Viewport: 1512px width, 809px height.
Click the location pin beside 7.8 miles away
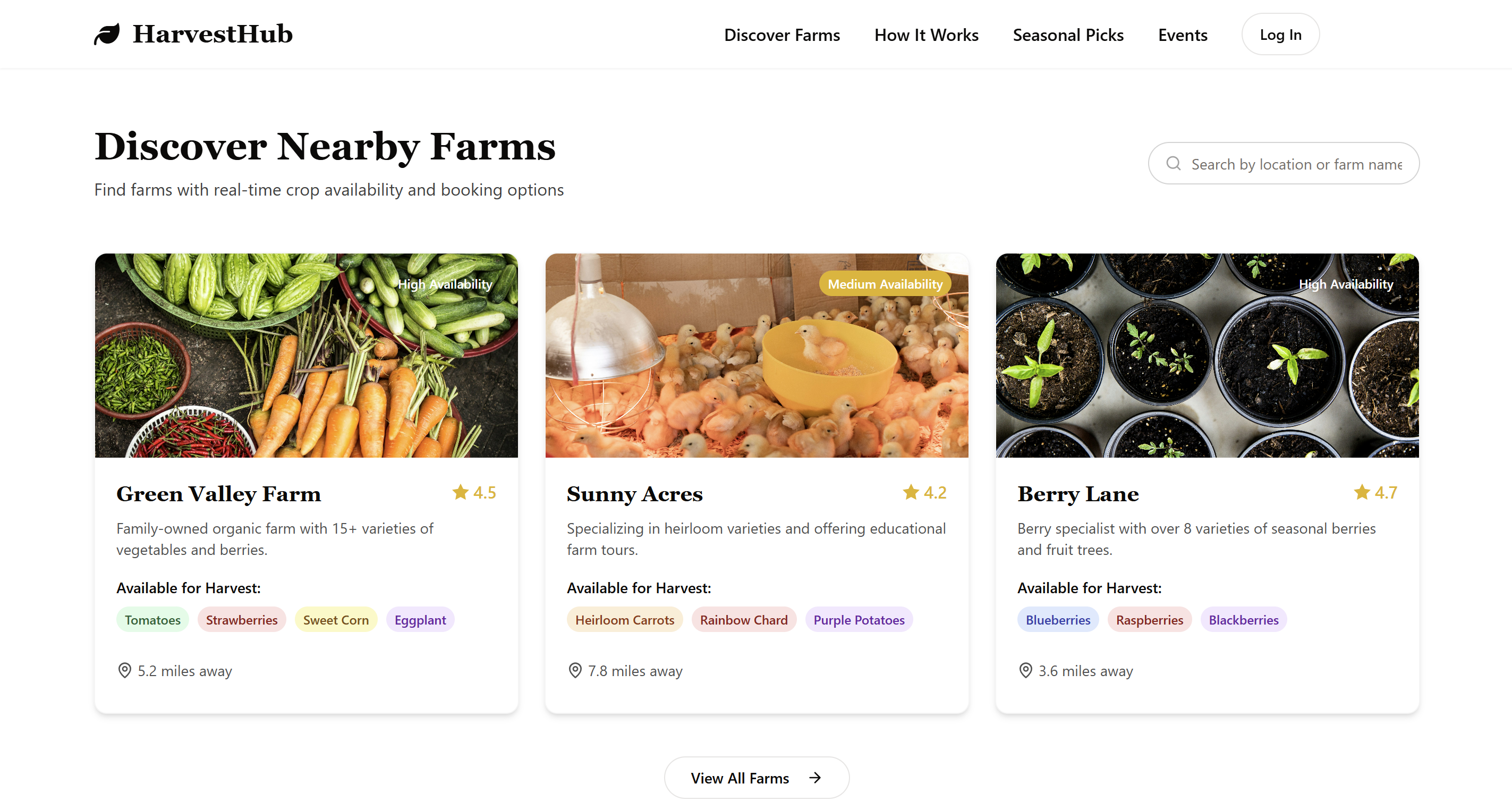(575, 670)
